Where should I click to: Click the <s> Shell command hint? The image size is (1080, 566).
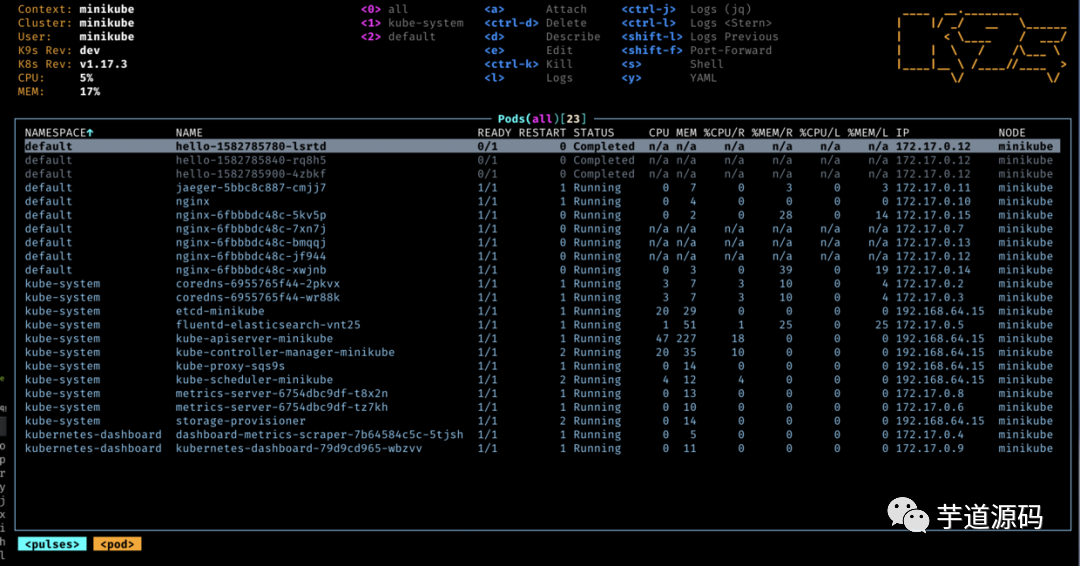coord(672,64)
